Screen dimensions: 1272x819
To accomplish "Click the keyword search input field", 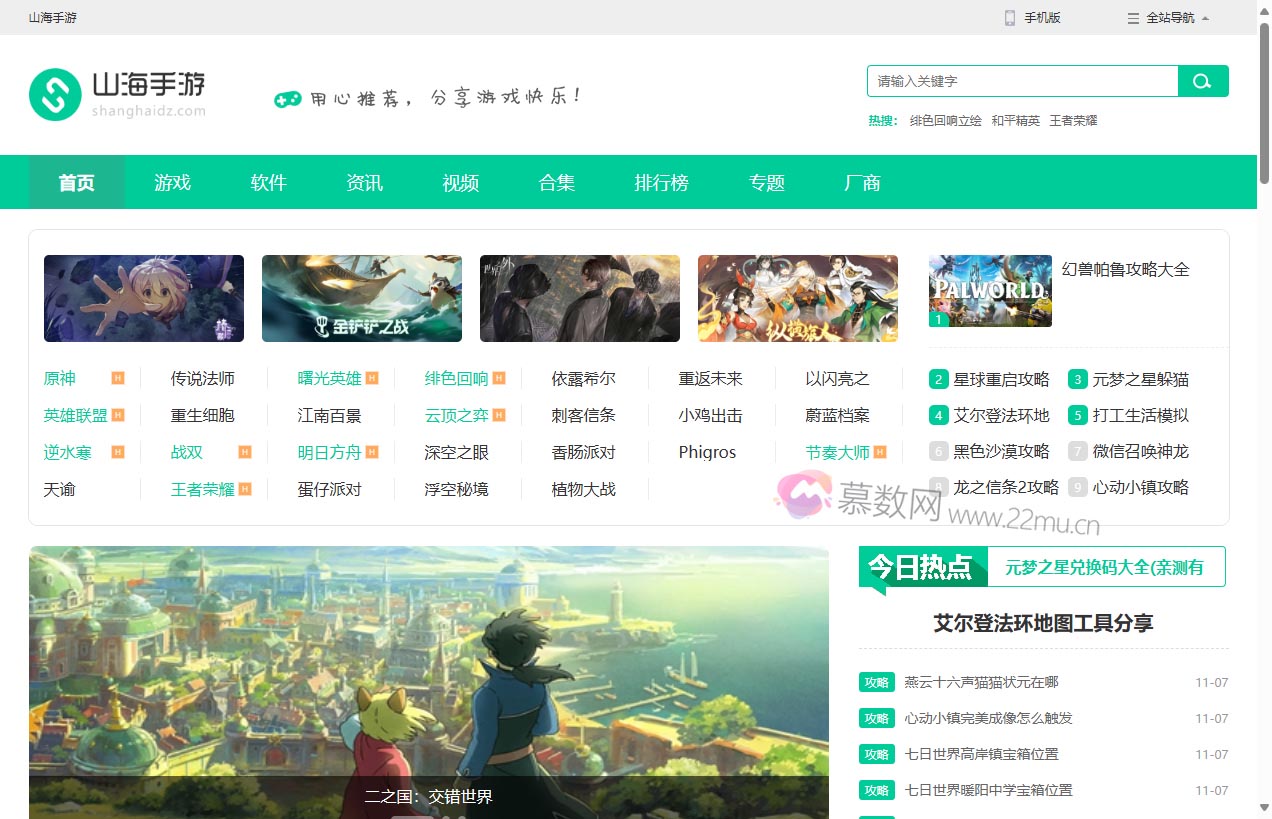I will click(1022, 80).
